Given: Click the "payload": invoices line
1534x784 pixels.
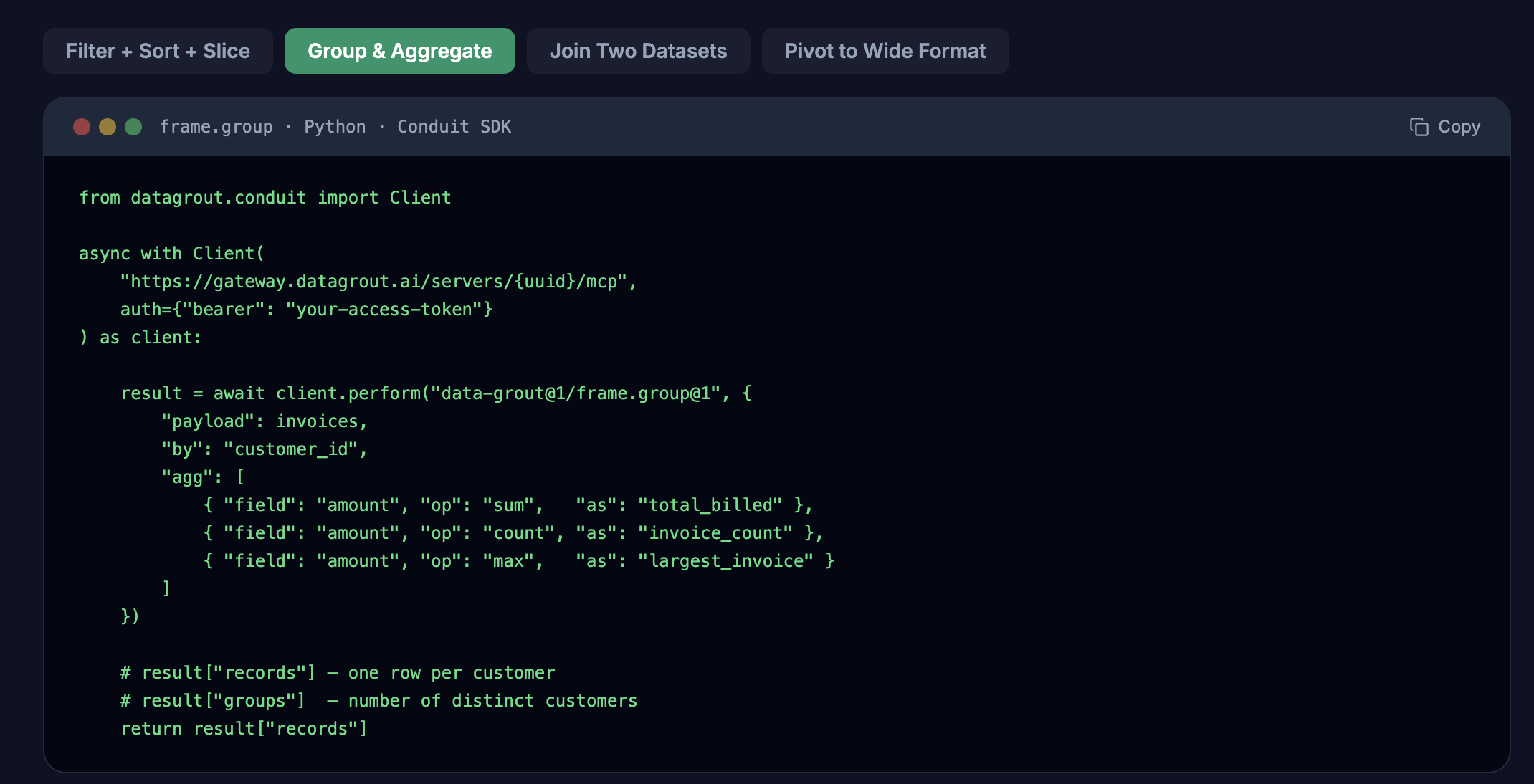Looking at the screenshot, I should [x=265, y=421].
